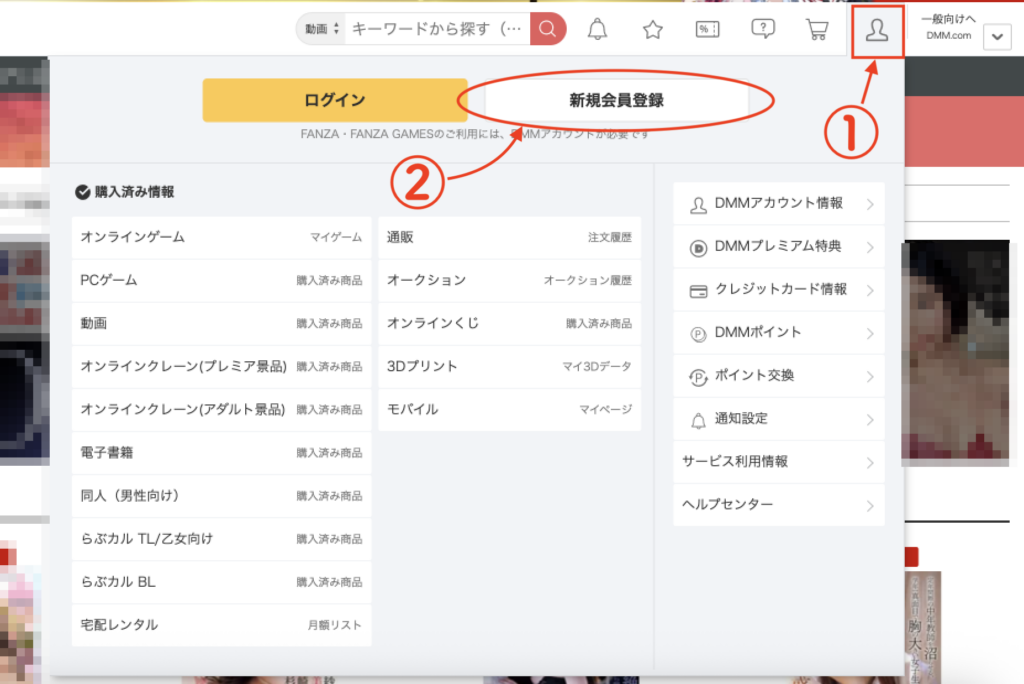
Task: Click the 新規会員登録 button
Action: (616, 100)
